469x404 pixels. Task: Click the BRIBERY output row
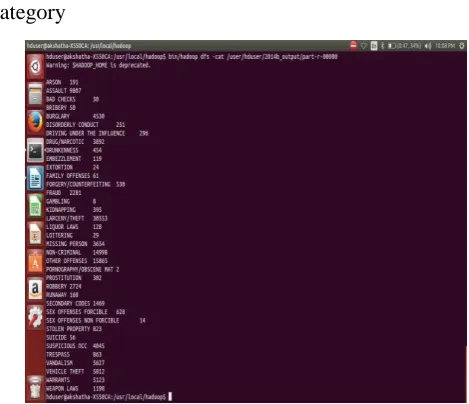coord(61,107)
